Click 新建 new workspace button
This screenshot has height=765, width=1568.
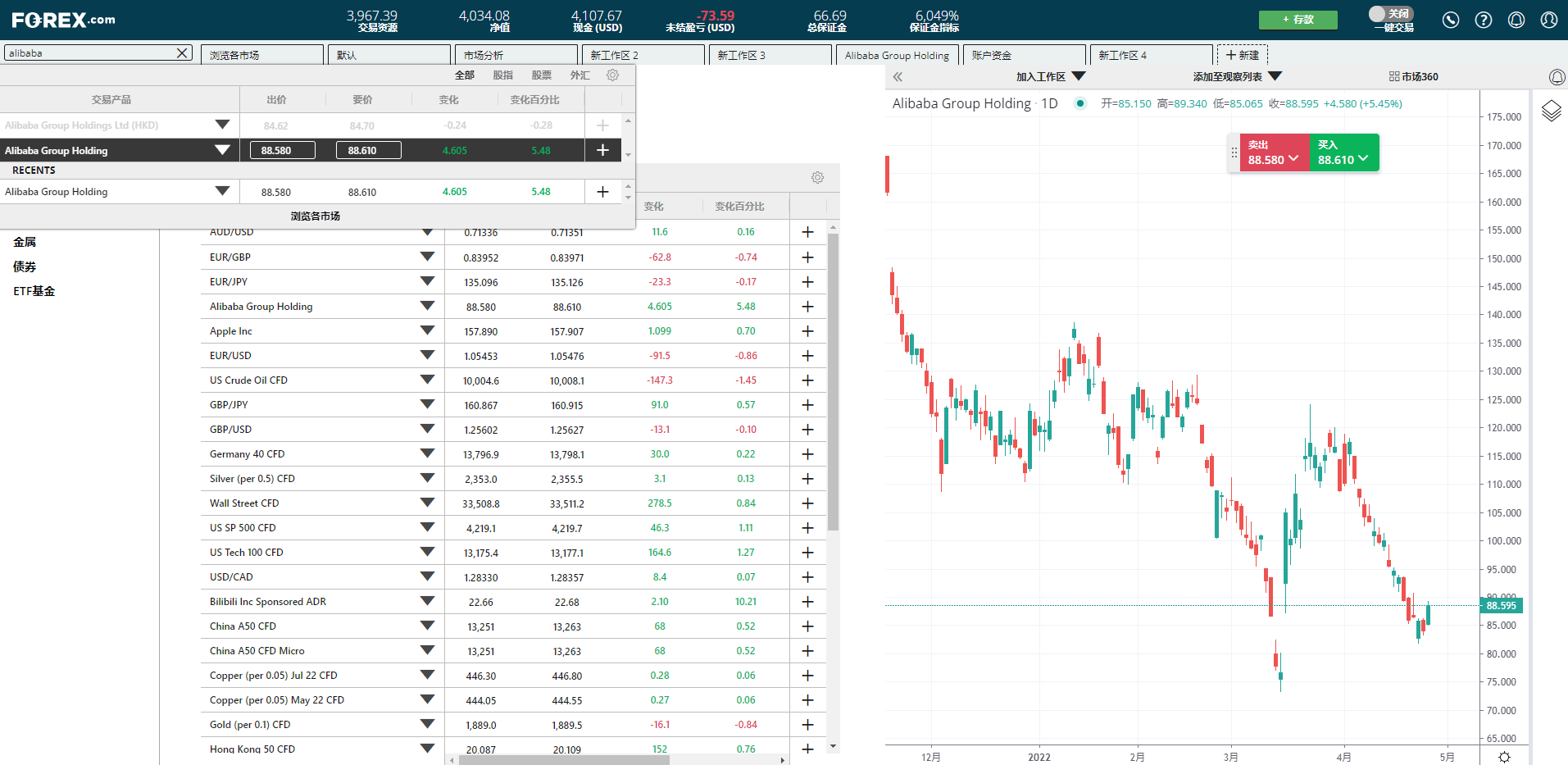pyautogui.click(x=1243, y=55)
